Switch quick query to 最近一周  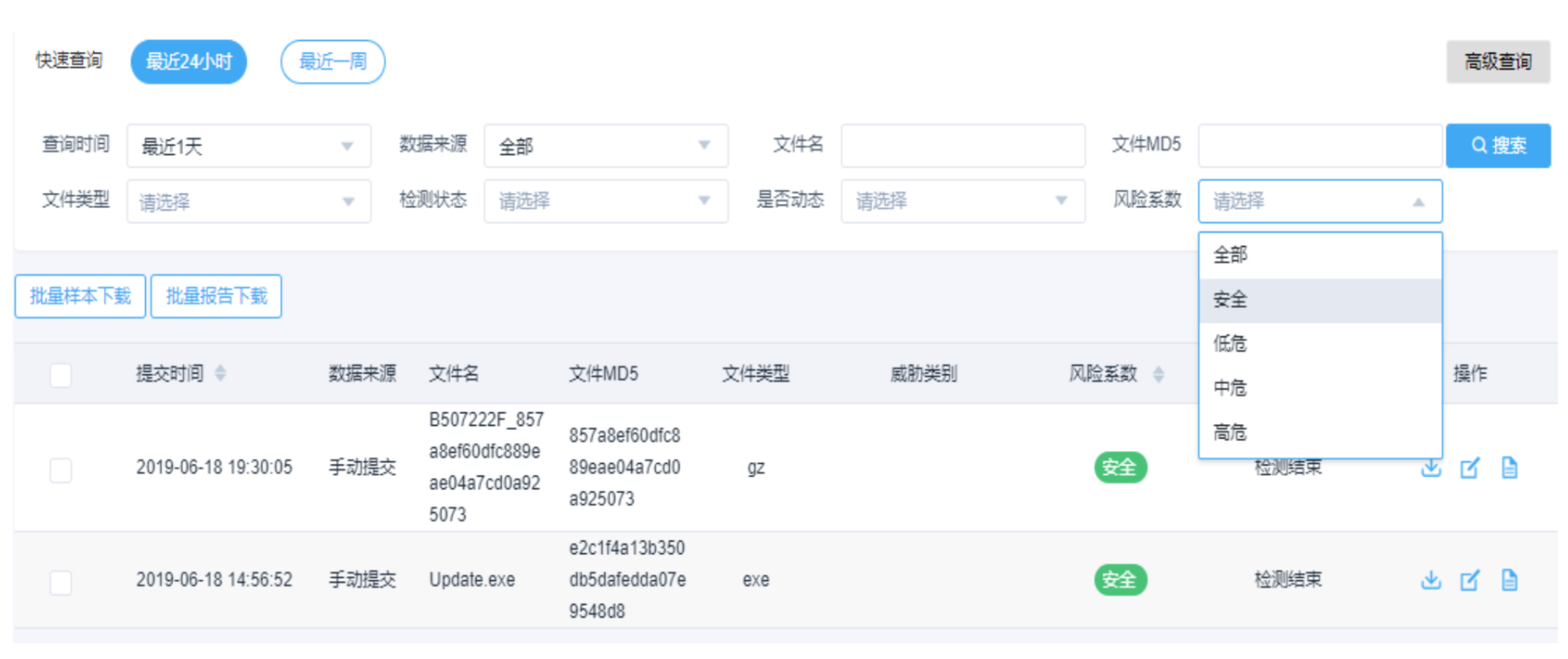click(333, 62)
